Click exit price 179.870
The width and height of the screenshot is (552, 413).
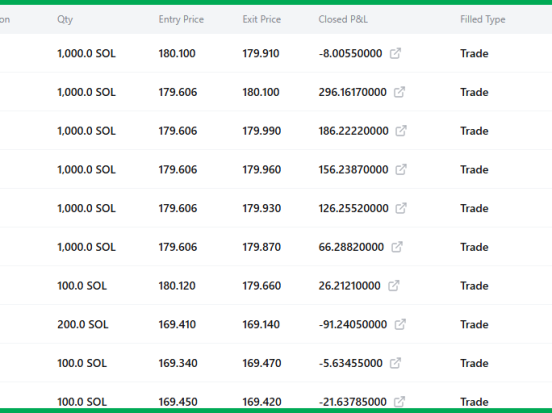(262, 247)
